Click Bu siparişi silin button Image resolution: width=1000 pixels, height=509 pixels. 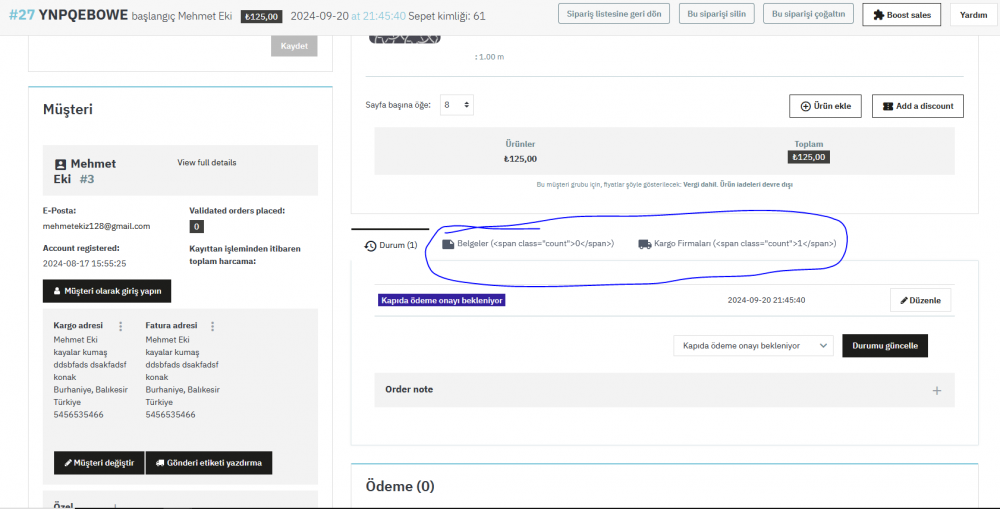(x=716, y=13)
